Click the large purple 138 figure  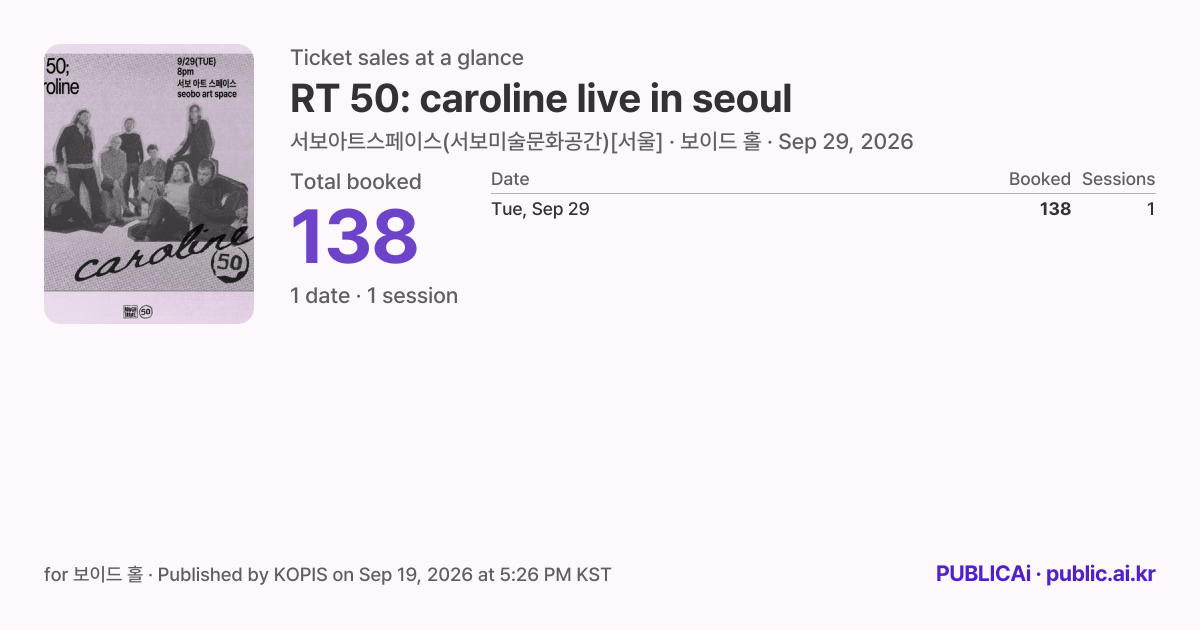pyautogui.click(x=354, y=237)
